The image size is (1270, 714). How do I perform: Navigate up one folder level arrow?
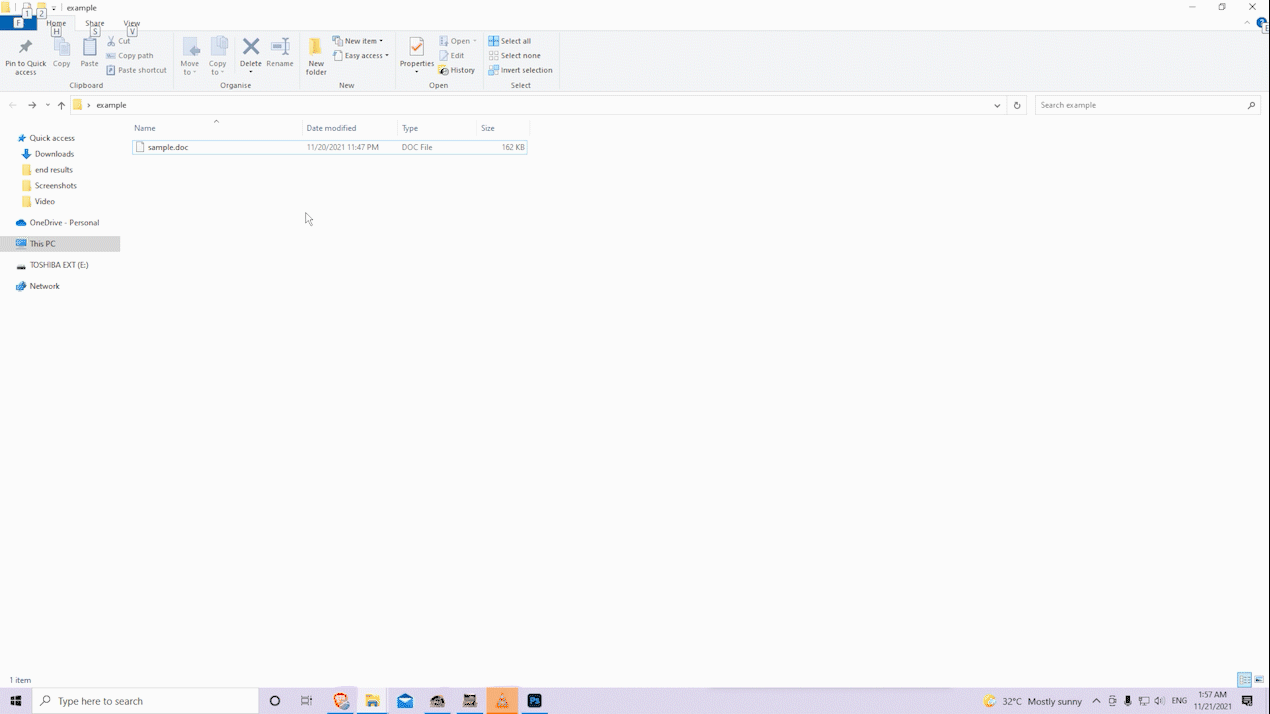(61, 105)
